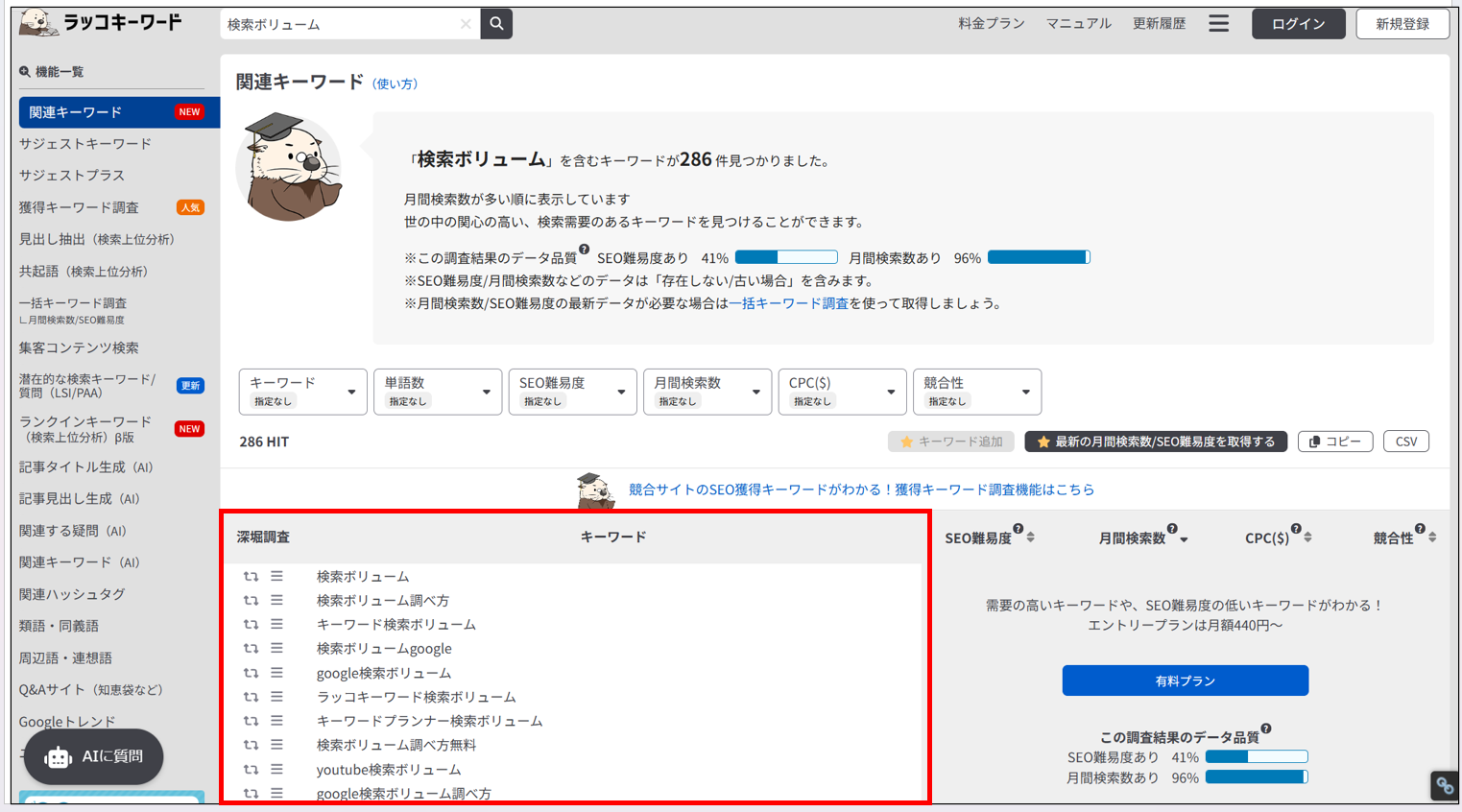Click the help icon by lower この調査結果のデータ品質

point(1266,729)
